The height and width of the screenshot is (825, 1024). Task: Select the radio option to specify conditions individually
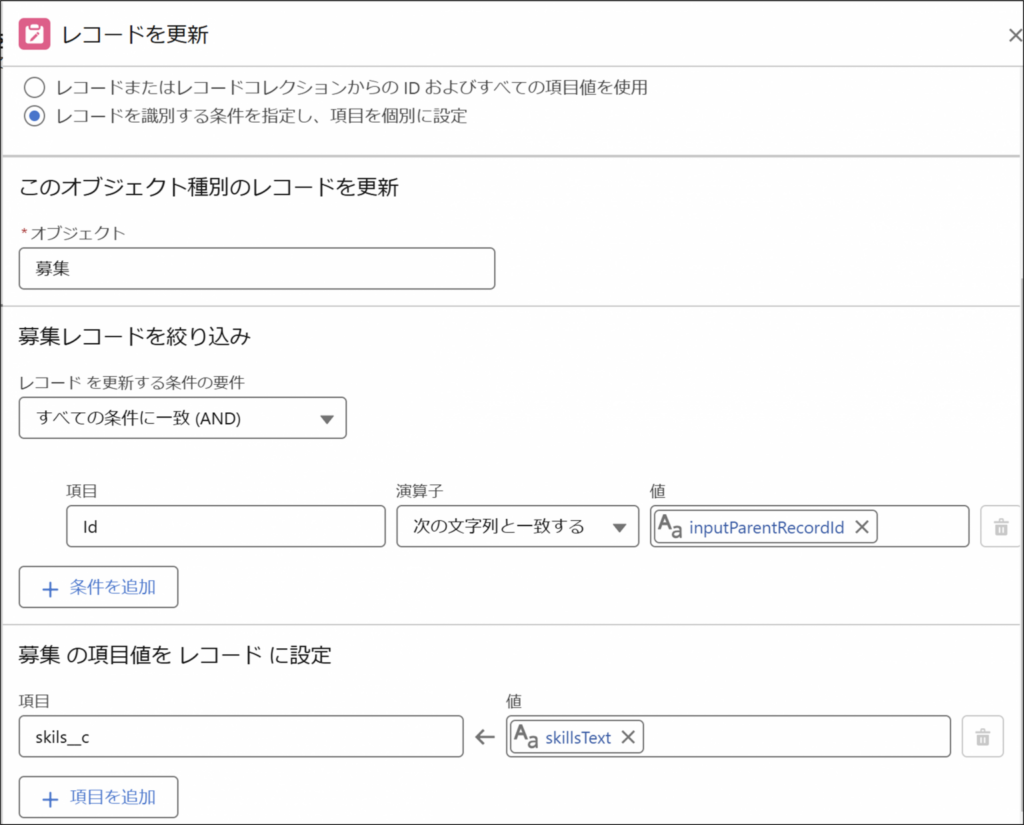[35, 116]
